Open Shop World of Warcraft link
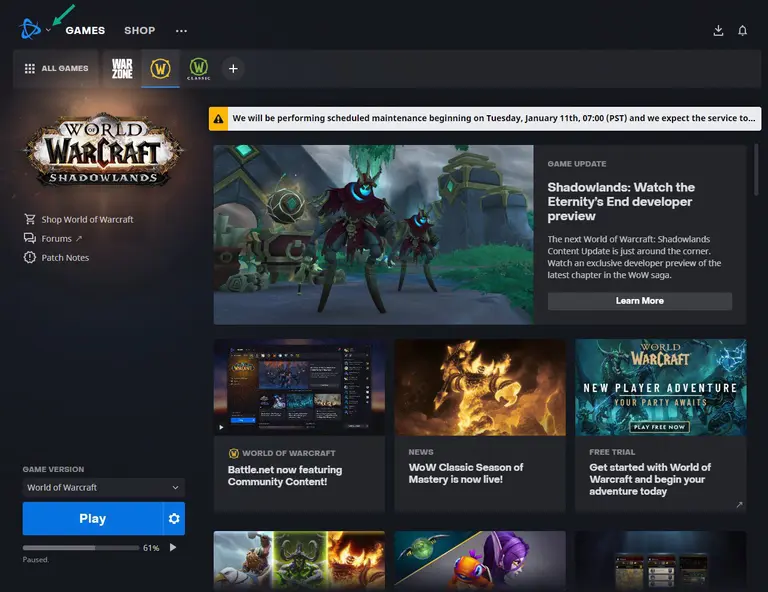Image resolution: width=768 pixels, height=592 pixels. click(87, 219)
